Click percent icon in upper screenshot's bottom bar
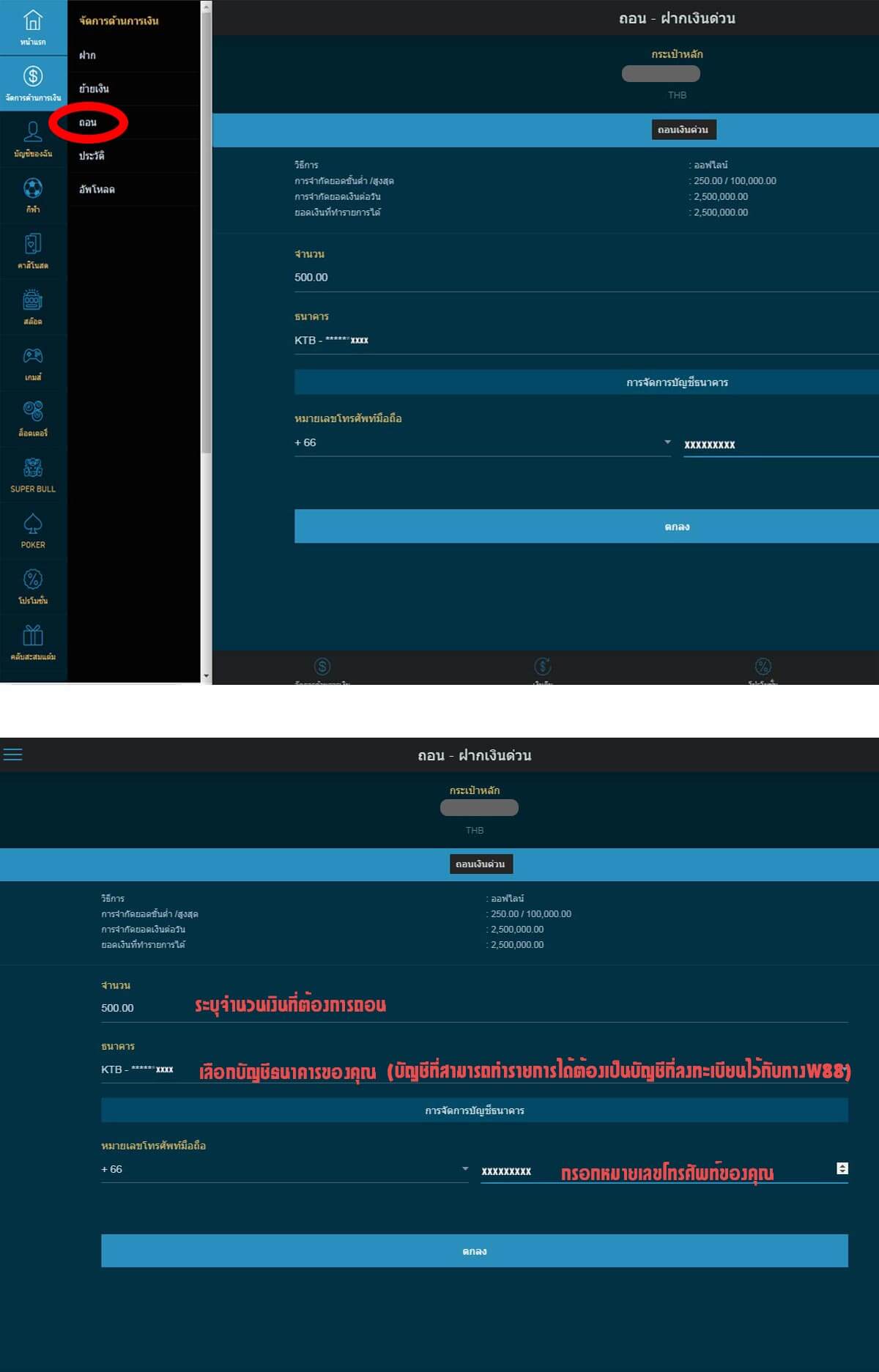879x1372 pixels. tap(763, 667)
